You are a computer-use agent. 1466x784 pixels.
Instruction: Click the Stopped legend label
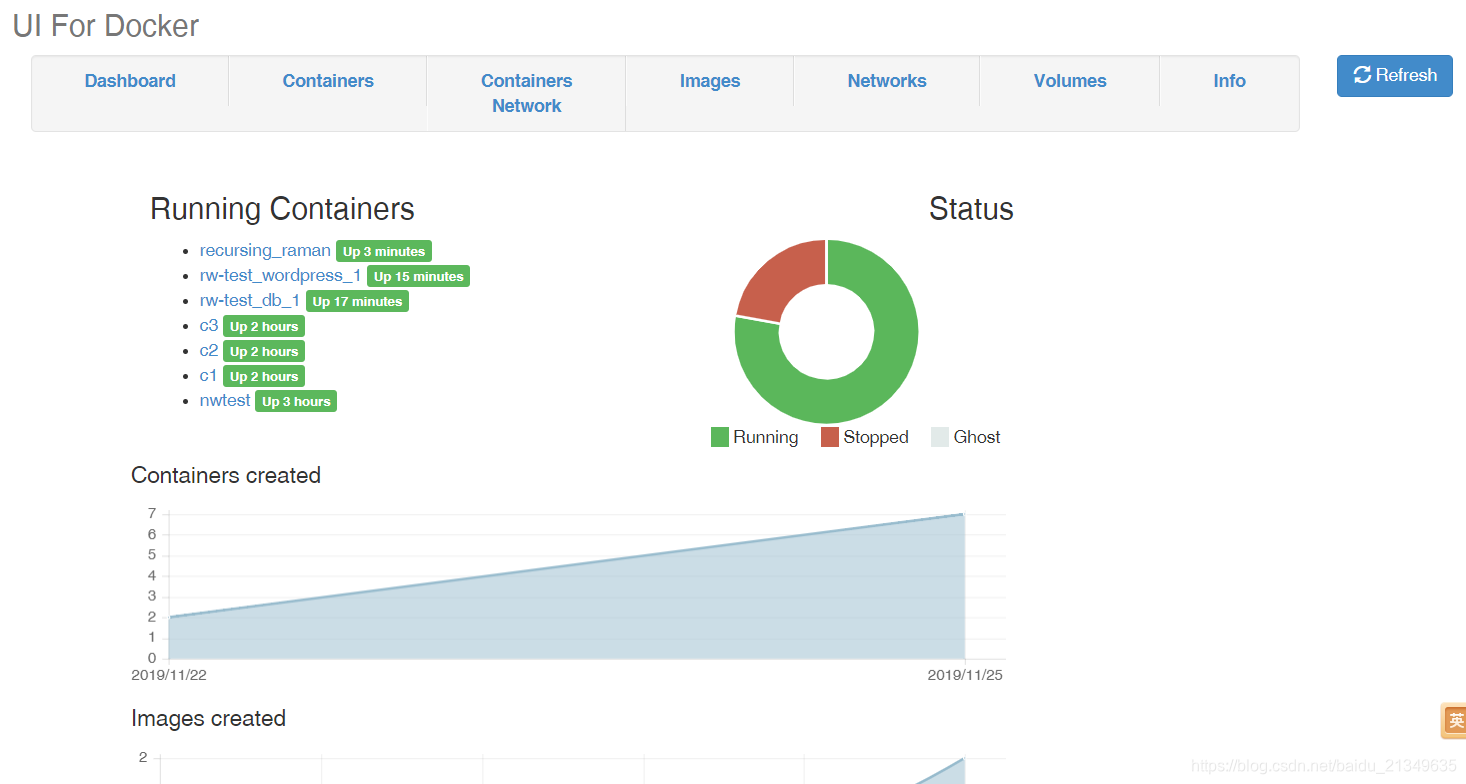click(876, 437)
